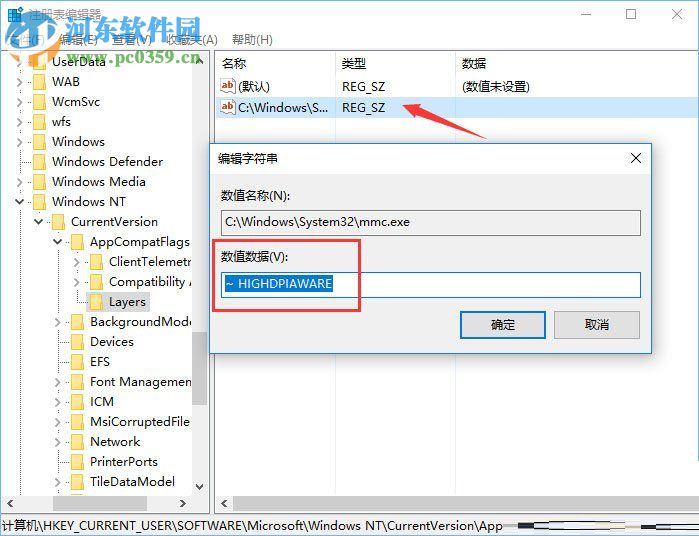Select the Windows Media folder icon

(x=39, y=182)
